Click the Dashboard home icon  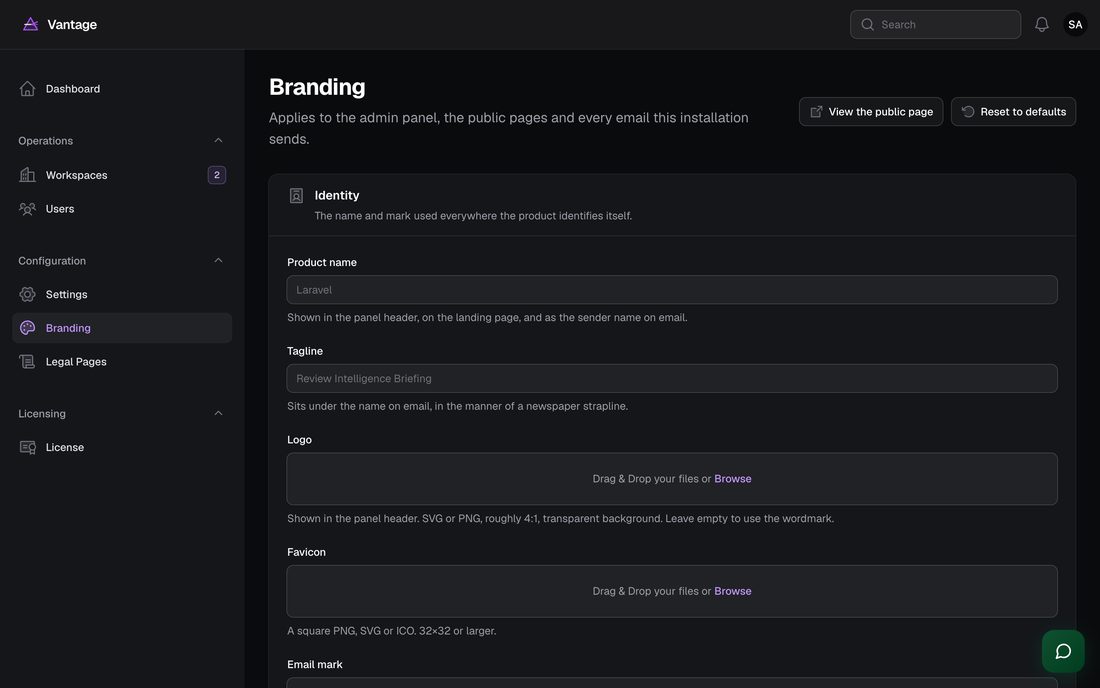(27, 89)
